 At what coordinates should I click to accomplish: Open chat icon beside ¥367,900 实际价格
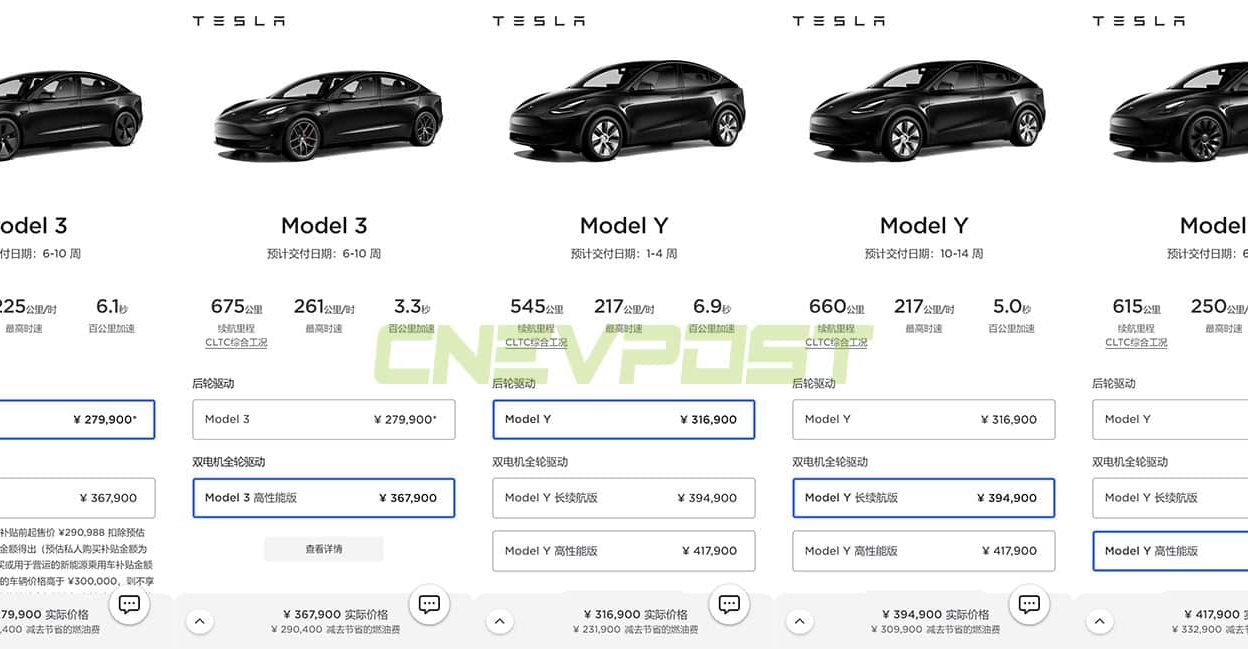coord(429,604)
